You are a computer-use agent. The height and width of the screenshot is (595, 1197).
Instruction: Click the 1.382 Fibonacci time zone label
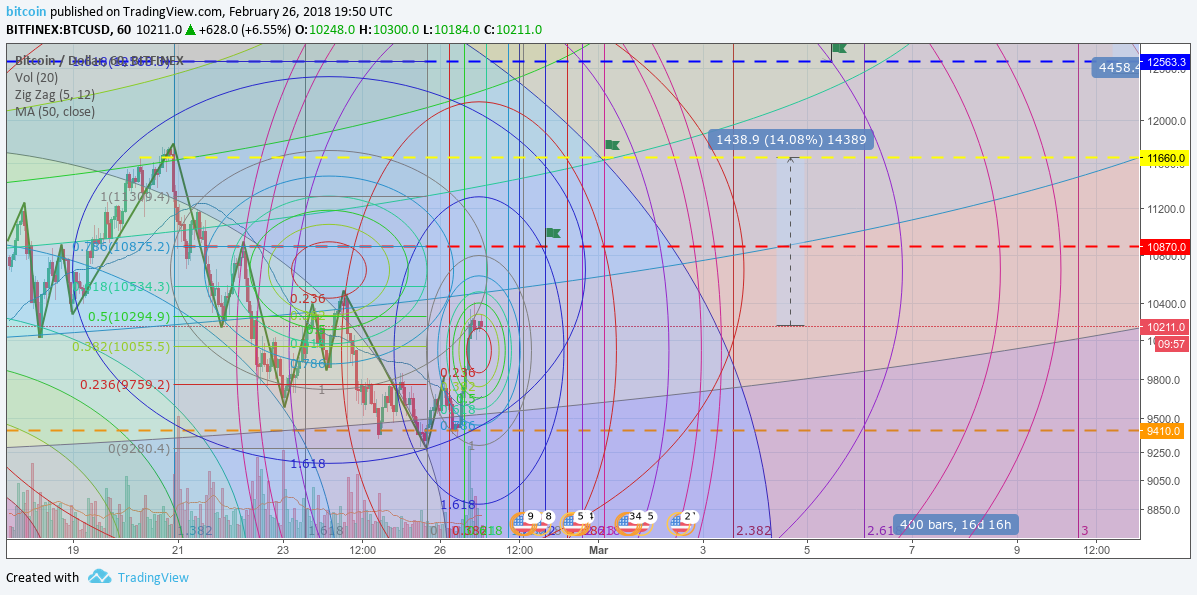(195, 530)
